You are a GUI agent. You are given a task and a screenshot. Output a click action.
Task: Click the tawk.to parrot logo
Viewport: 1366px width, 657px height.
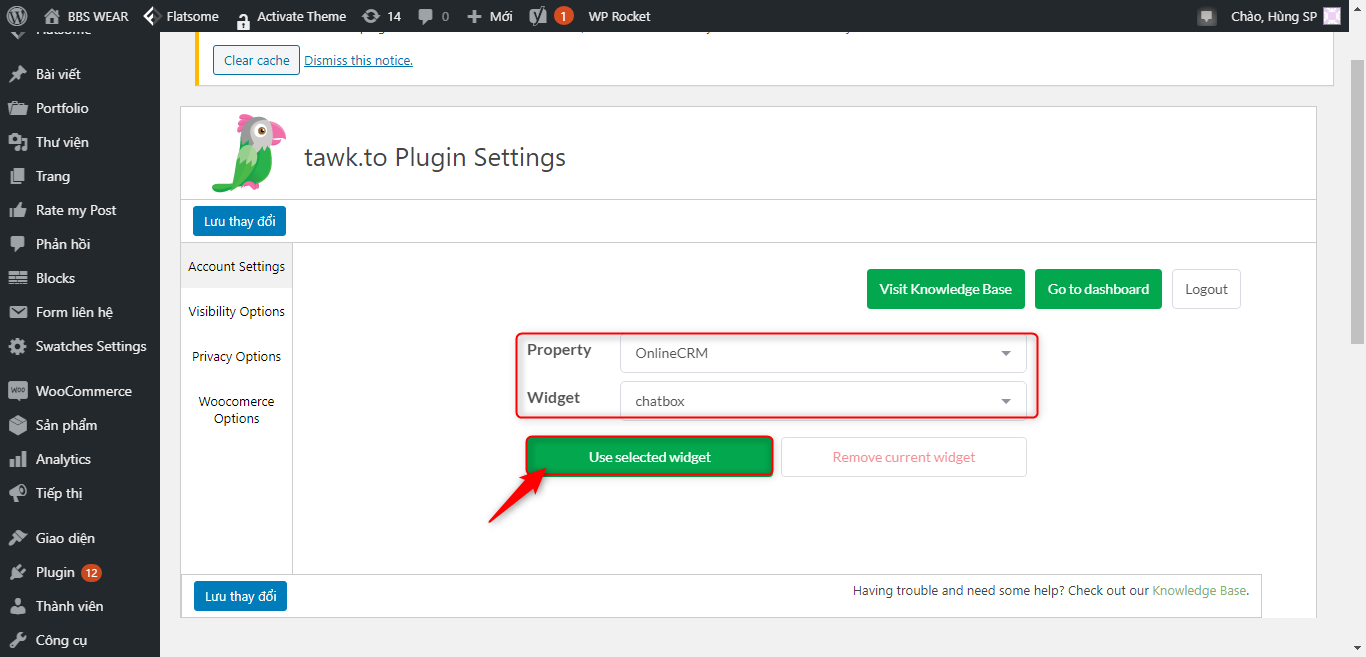pos(248,153)
